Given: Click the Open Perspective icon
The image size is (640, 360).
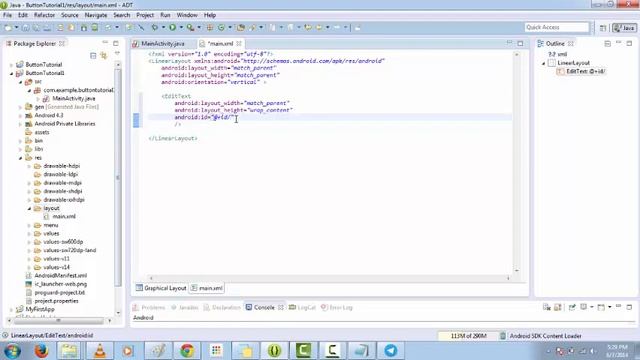Looking at the screenshot, I should click(603, 28).
